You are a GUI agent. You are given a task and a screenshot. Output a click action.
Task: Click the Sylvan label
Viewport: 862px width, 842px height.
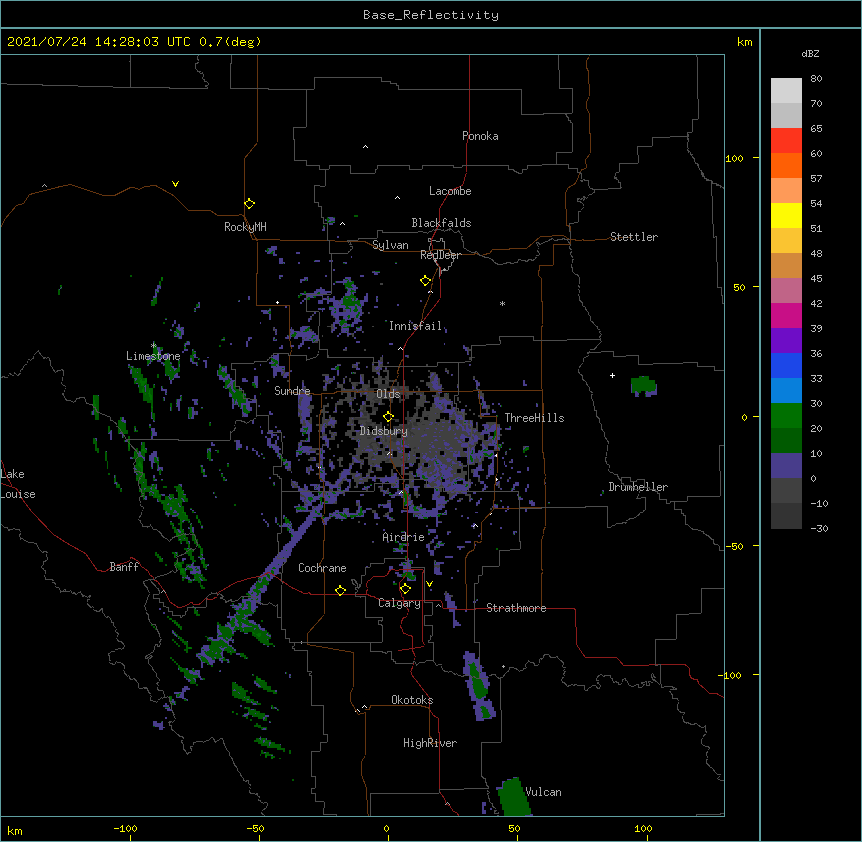click(390, 245)
